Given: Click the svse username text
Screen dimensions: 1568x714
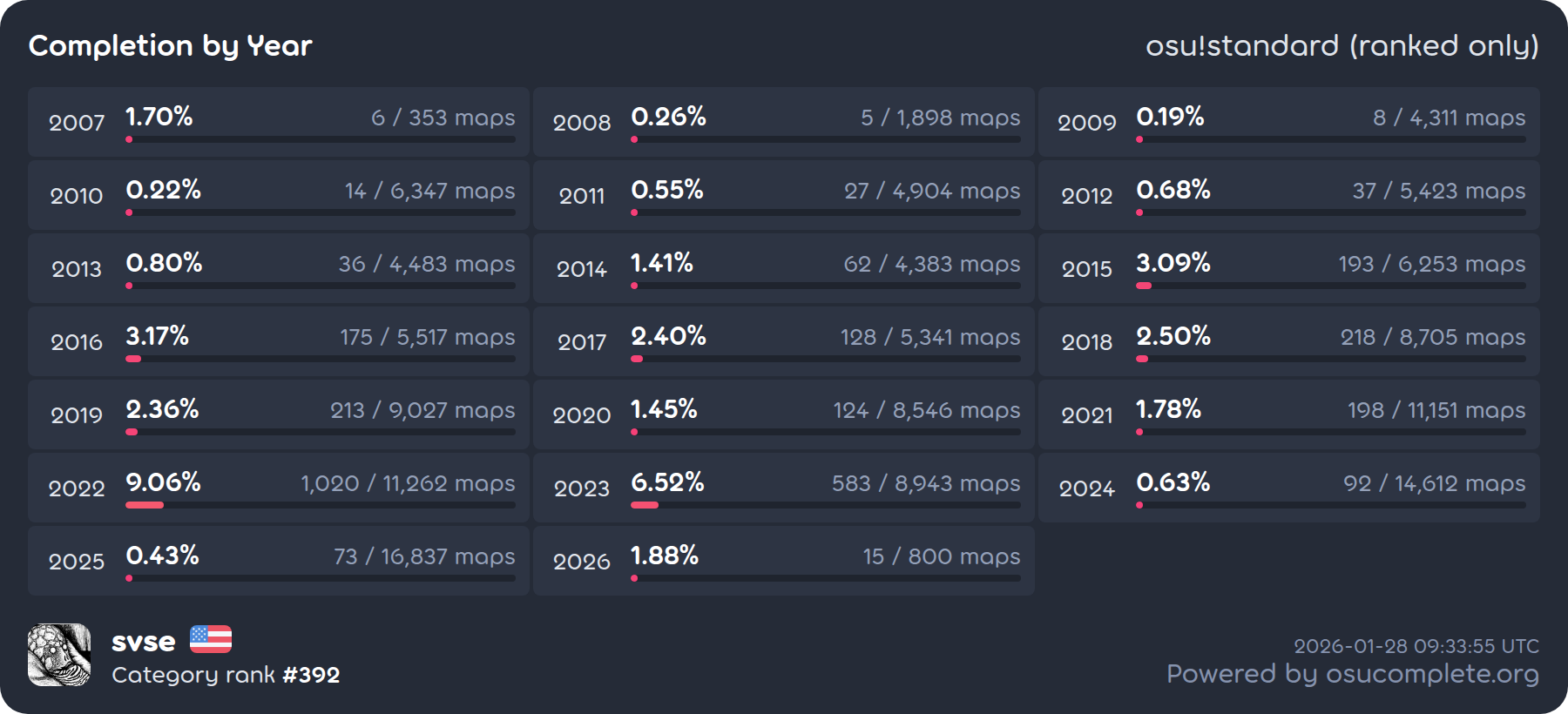Looking at the screenshot, I should [x=144, y=642].
